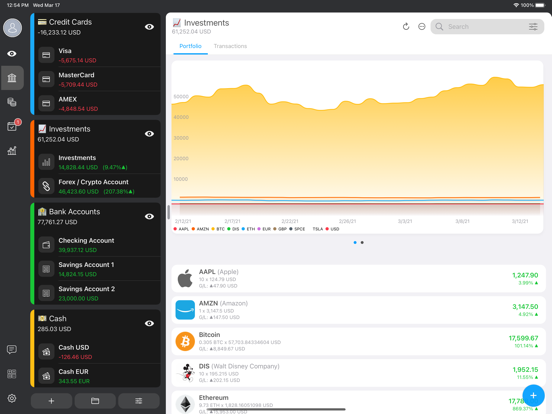552x414 pixels.
Task: Select the AMEX account
Action: 98,104
